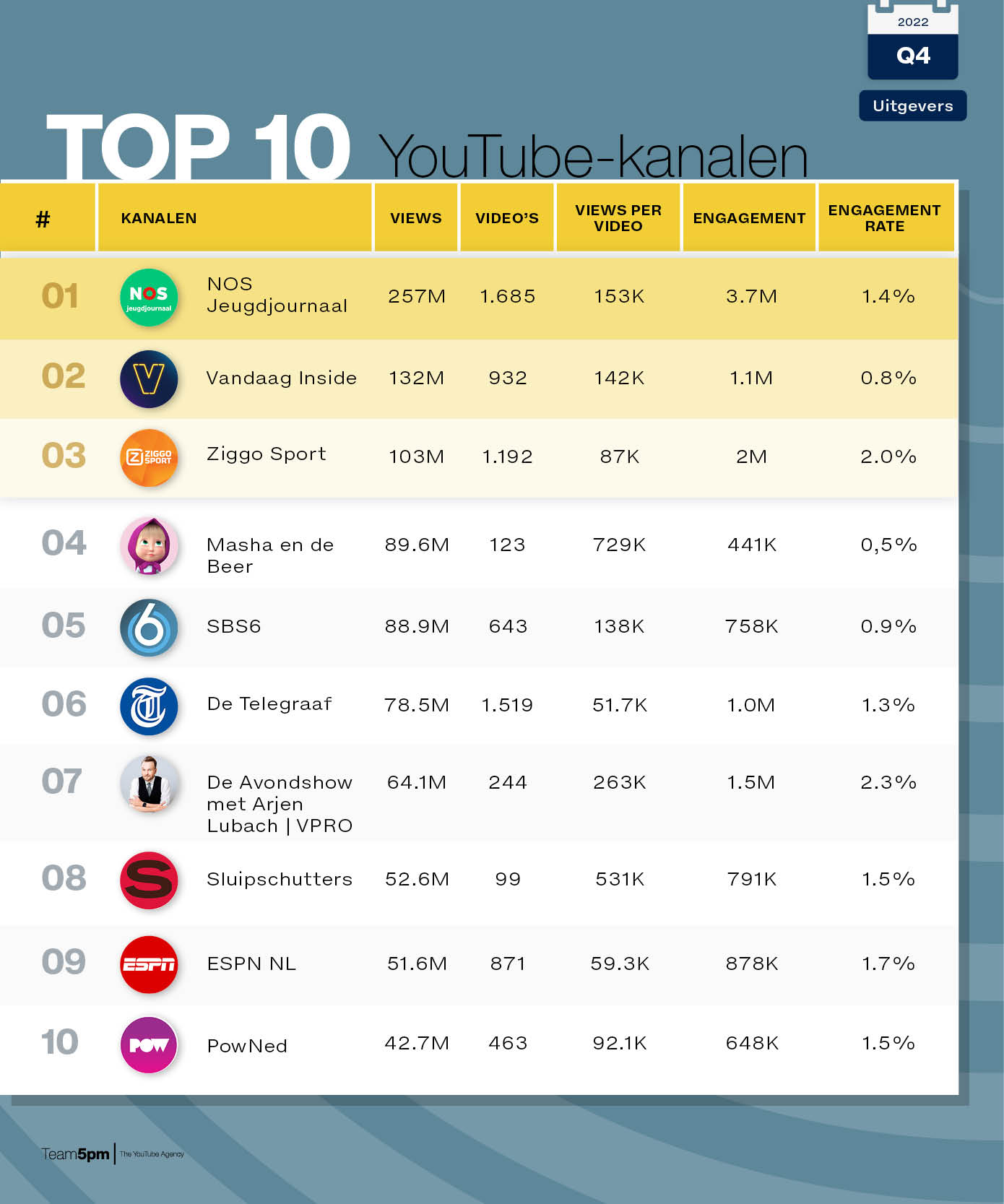Select the Sluipschutters red S logo
The width and height of the screenshot is (1004, 1204).
(149, 880)
